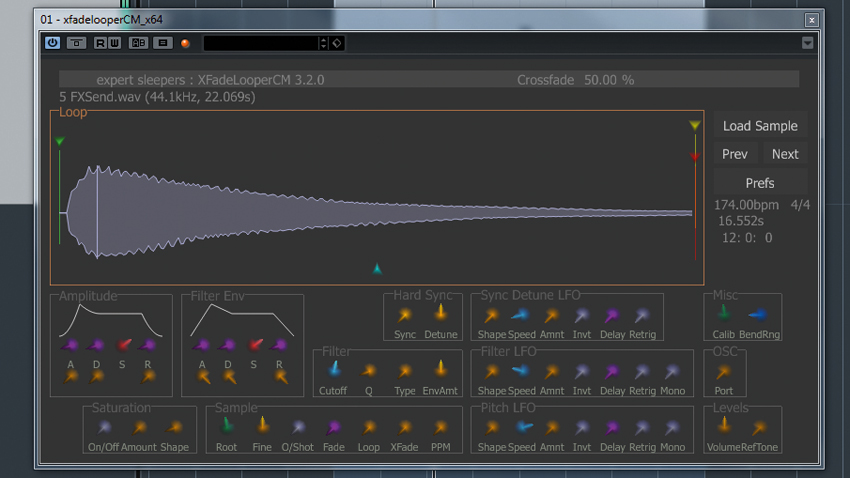
Task: Click the Misc Calib knob
Action: [x=724, y=313]
